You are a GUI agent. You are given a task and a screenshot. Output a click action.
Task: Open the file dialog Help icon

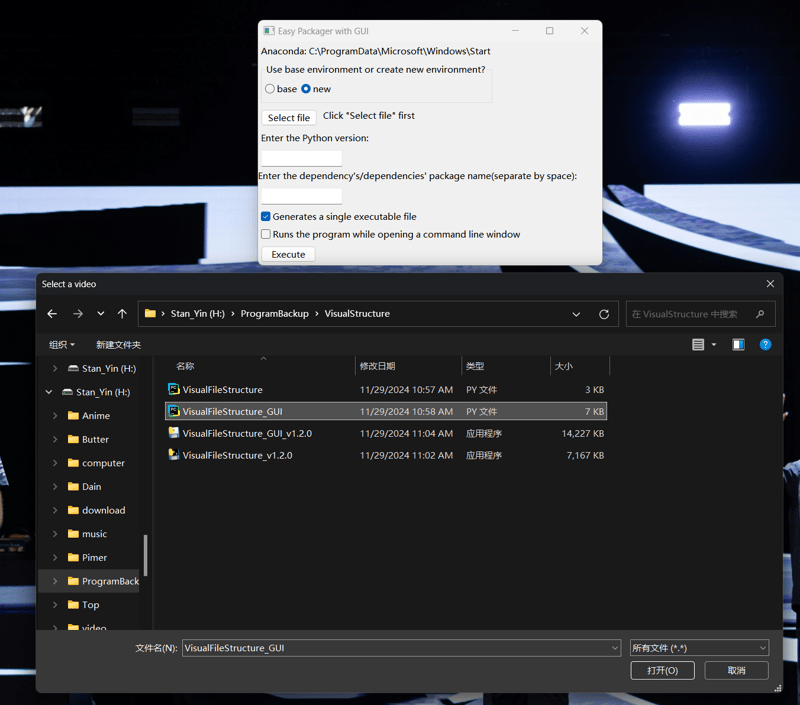(x=765, y=345)
